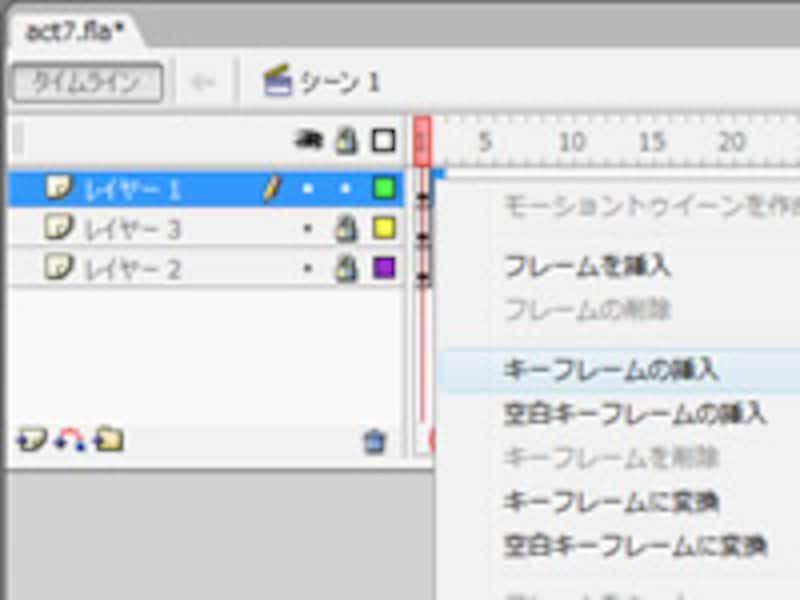Choose フレームを挿入 from context menu

587,267
